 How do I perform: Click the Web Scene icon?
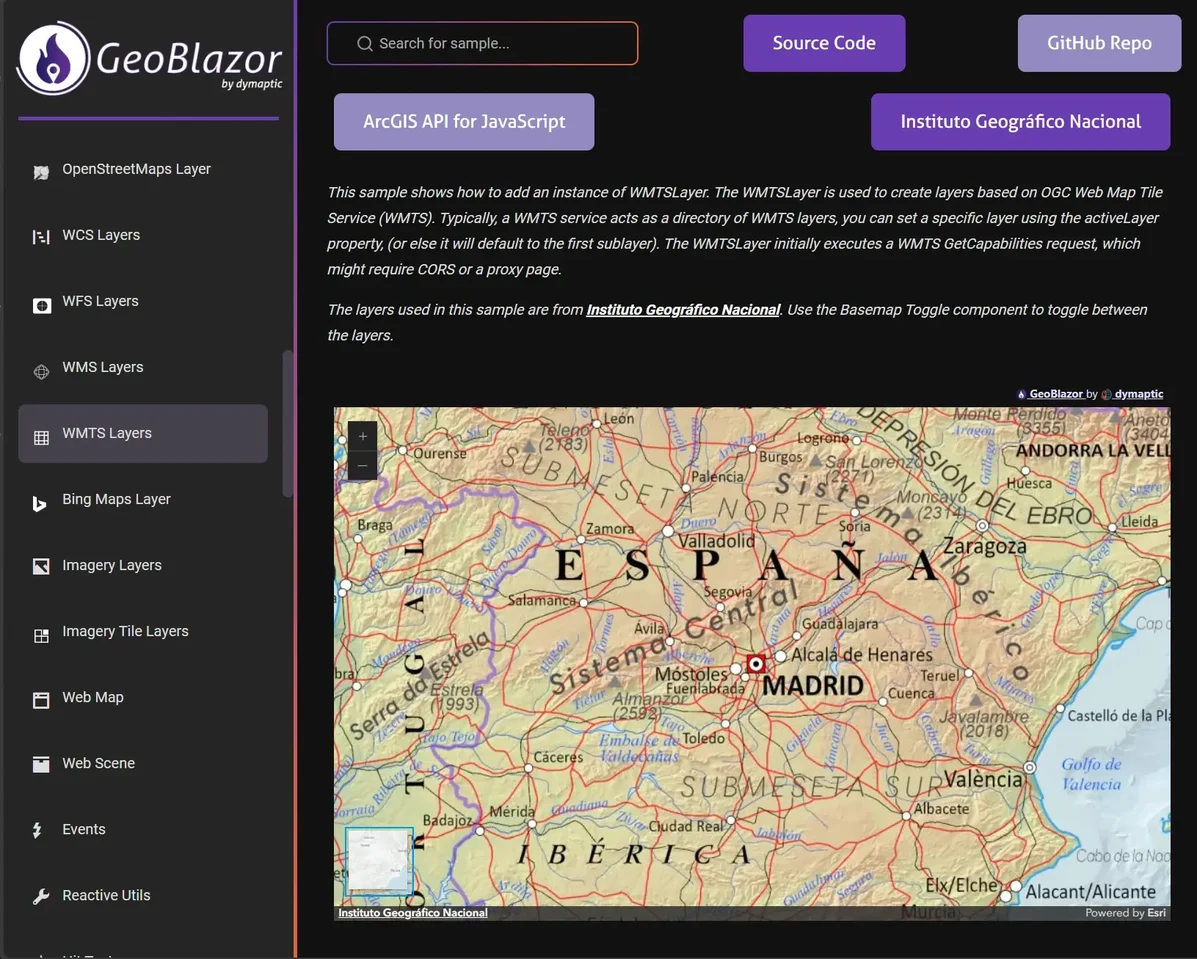pos(41,764)
